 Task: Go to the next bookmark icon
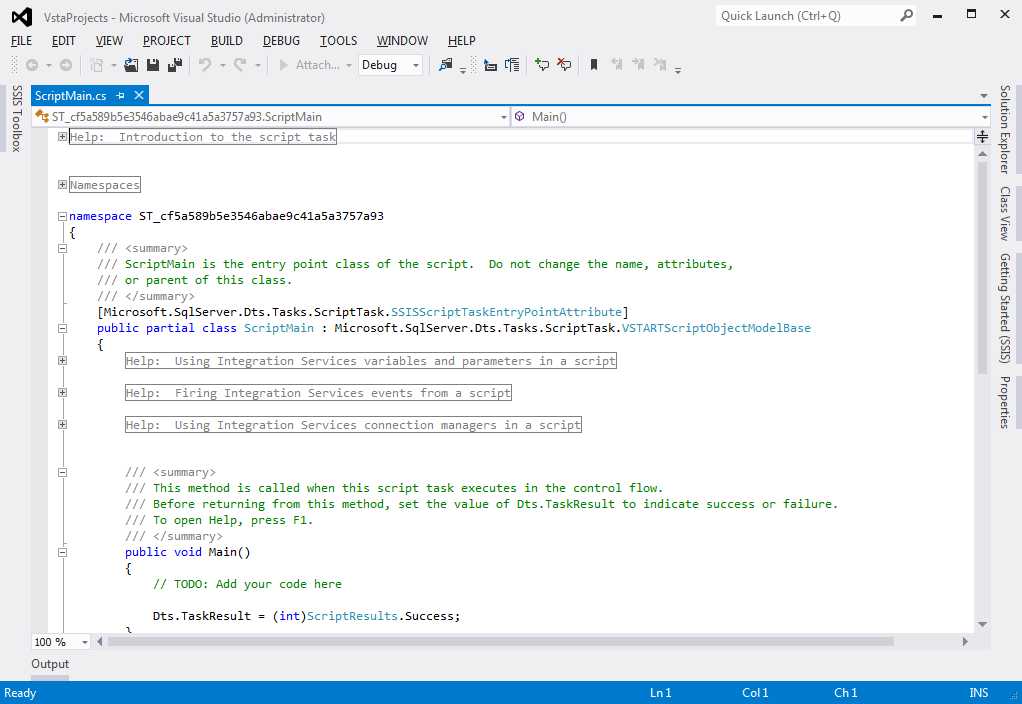pos(638,65)
